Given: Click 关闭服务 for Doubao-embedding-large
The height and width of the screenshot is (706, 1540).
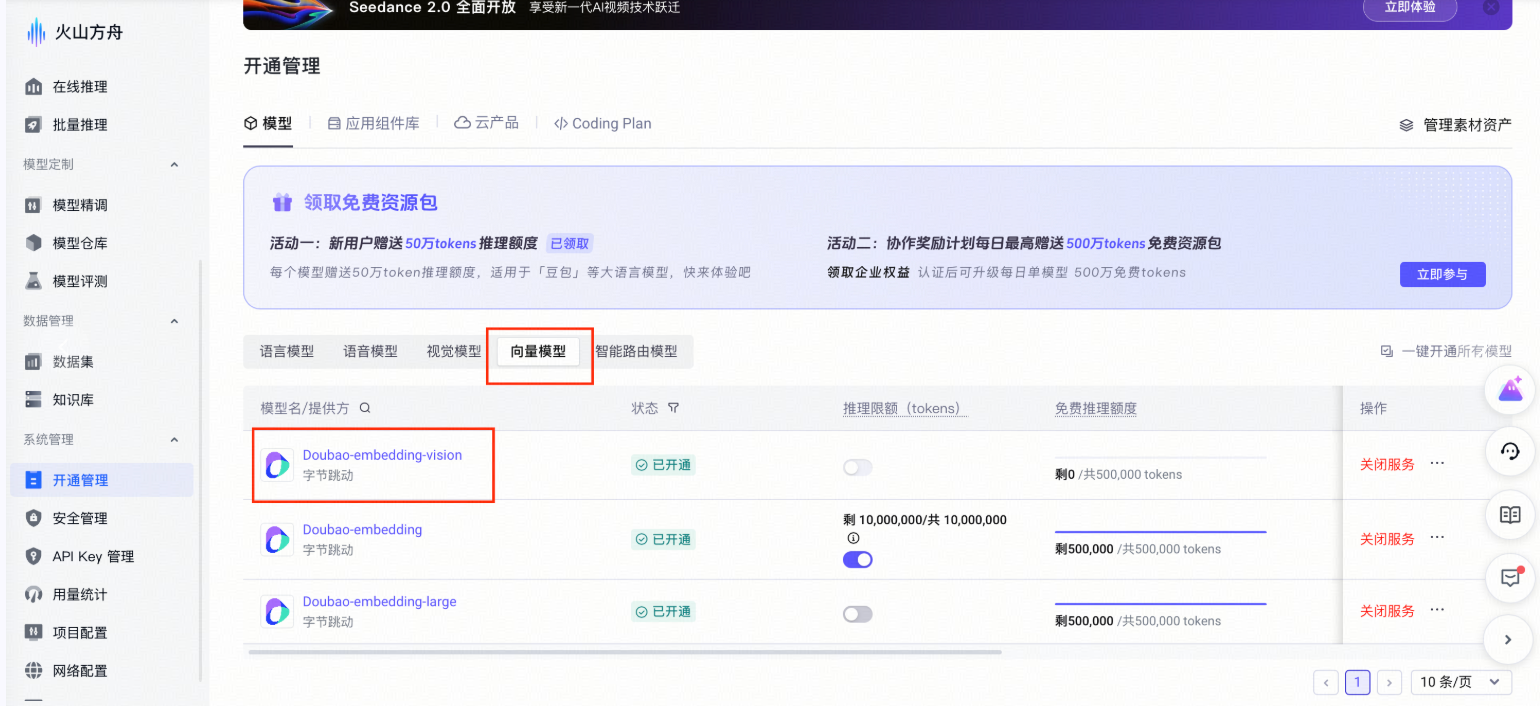Looking at the screenshot, I should [1387, 611].
